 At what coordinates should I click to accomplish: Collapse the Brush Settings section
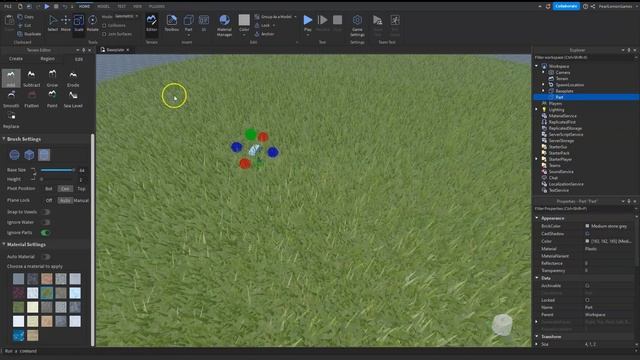tap(4, 139)
